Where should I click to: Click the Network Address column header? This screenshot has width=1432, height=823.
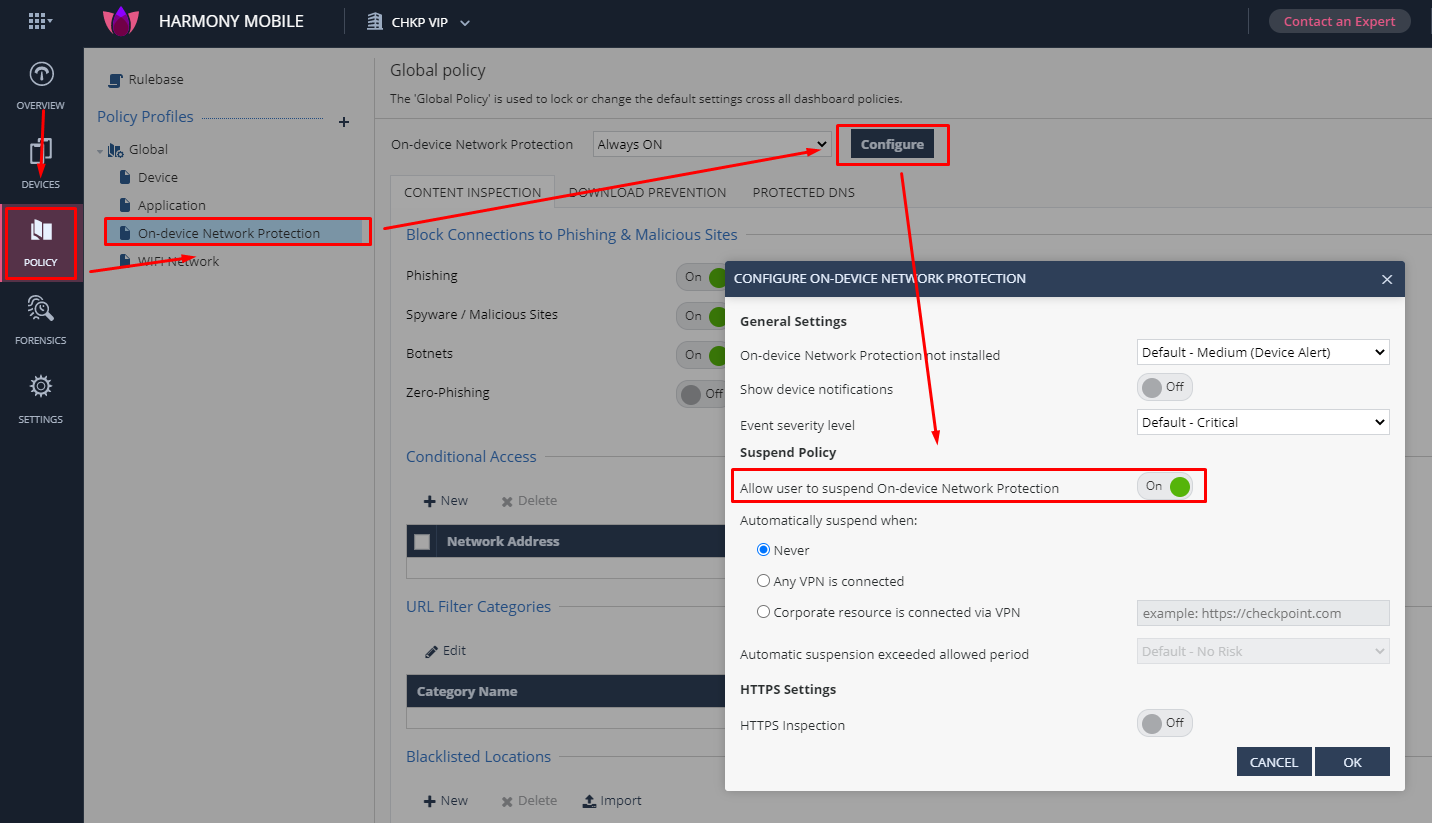click(x=503, y=542)
